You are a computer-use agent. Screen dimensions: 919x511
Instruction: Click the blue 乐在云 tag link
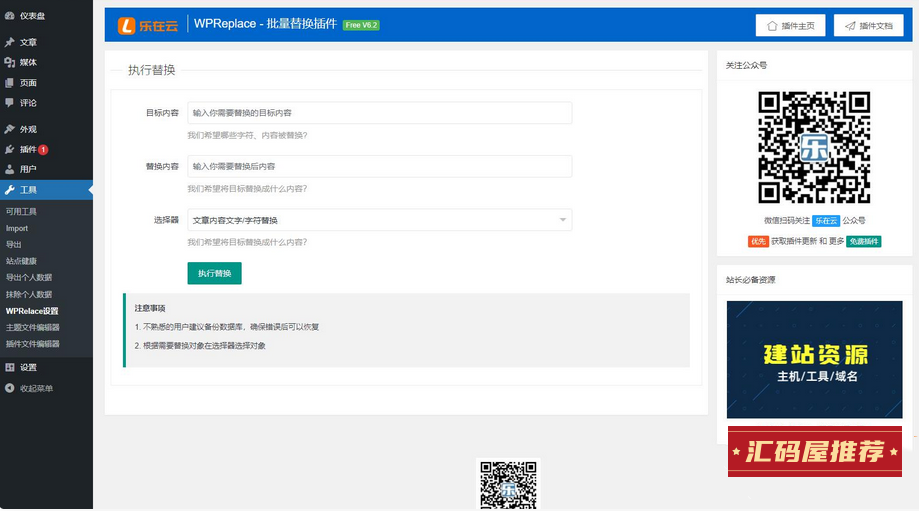(826, 221)
